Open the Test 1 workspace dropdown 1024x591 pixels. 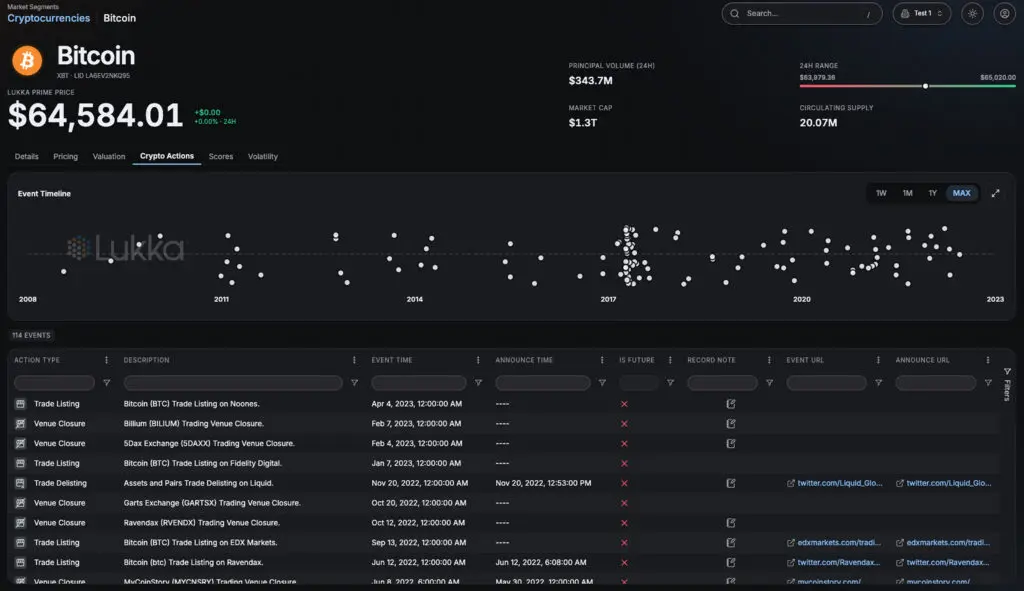coord(921,14)
